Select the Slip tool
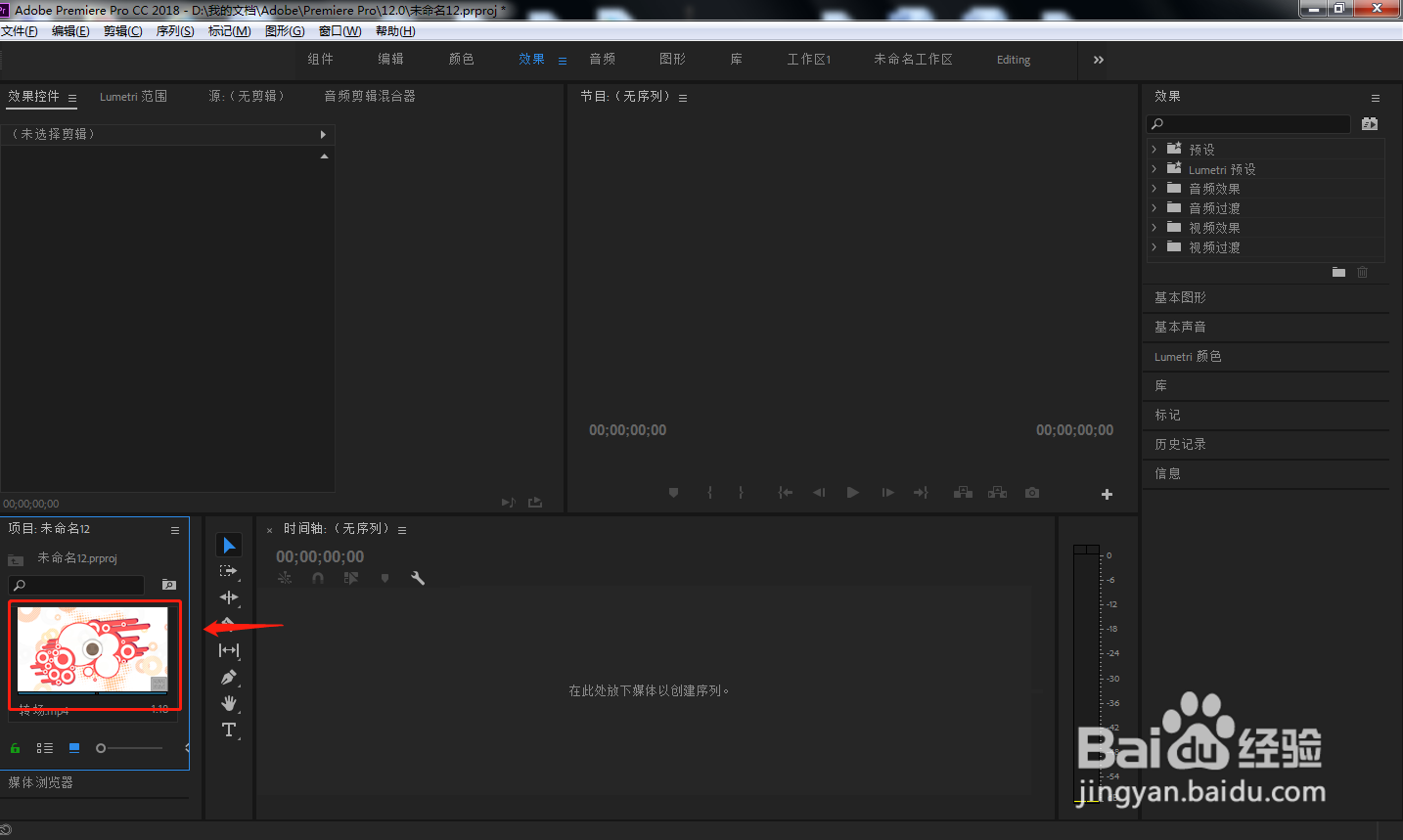The image size is (1403, 840). click(229, 650)
